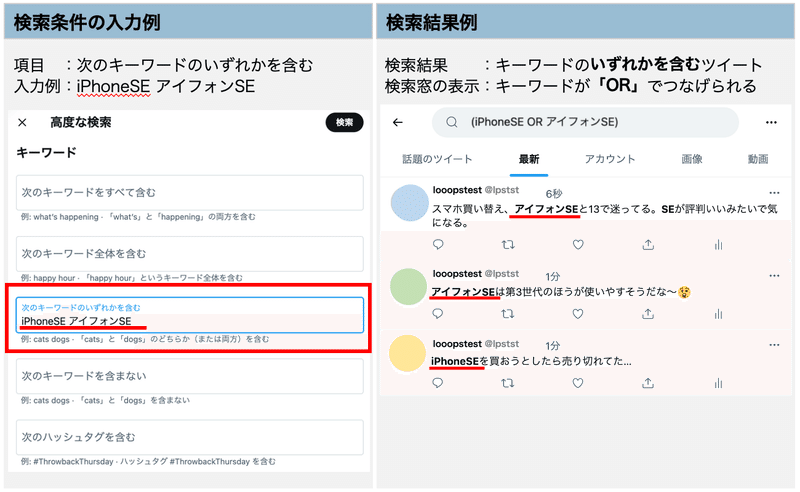Reply to the スマホ買い替え tweet
Viewport: 800px width, 492px height.
point(438,244)
